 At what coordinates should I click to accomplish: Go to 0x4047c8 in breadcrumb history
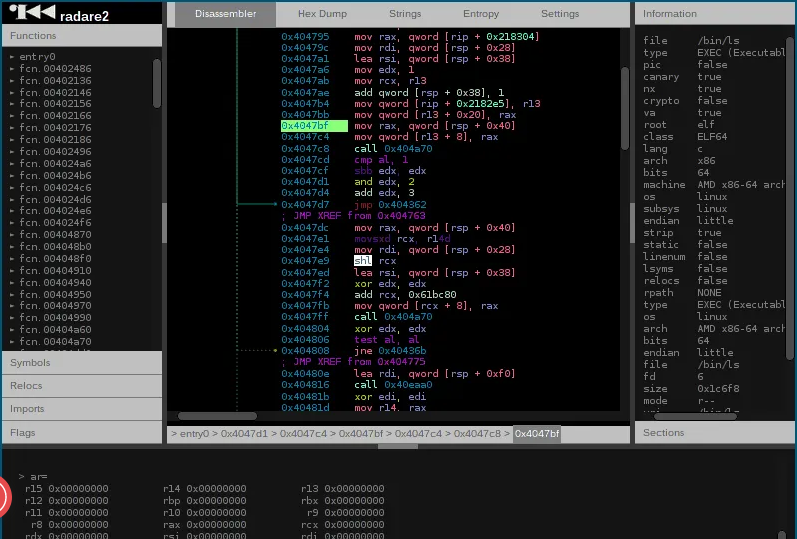pyautogui.click(x=477, y=434)
